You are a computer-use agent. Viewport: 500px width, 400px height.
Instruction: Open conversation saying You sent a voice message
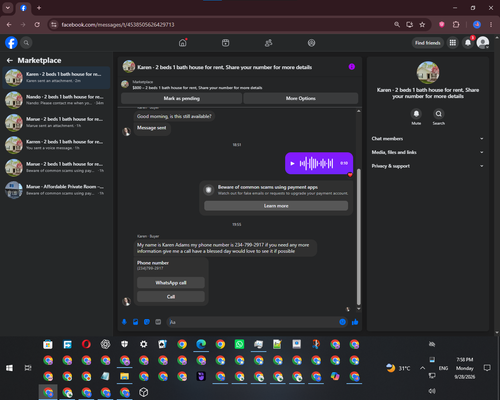(x=56, y=145)
